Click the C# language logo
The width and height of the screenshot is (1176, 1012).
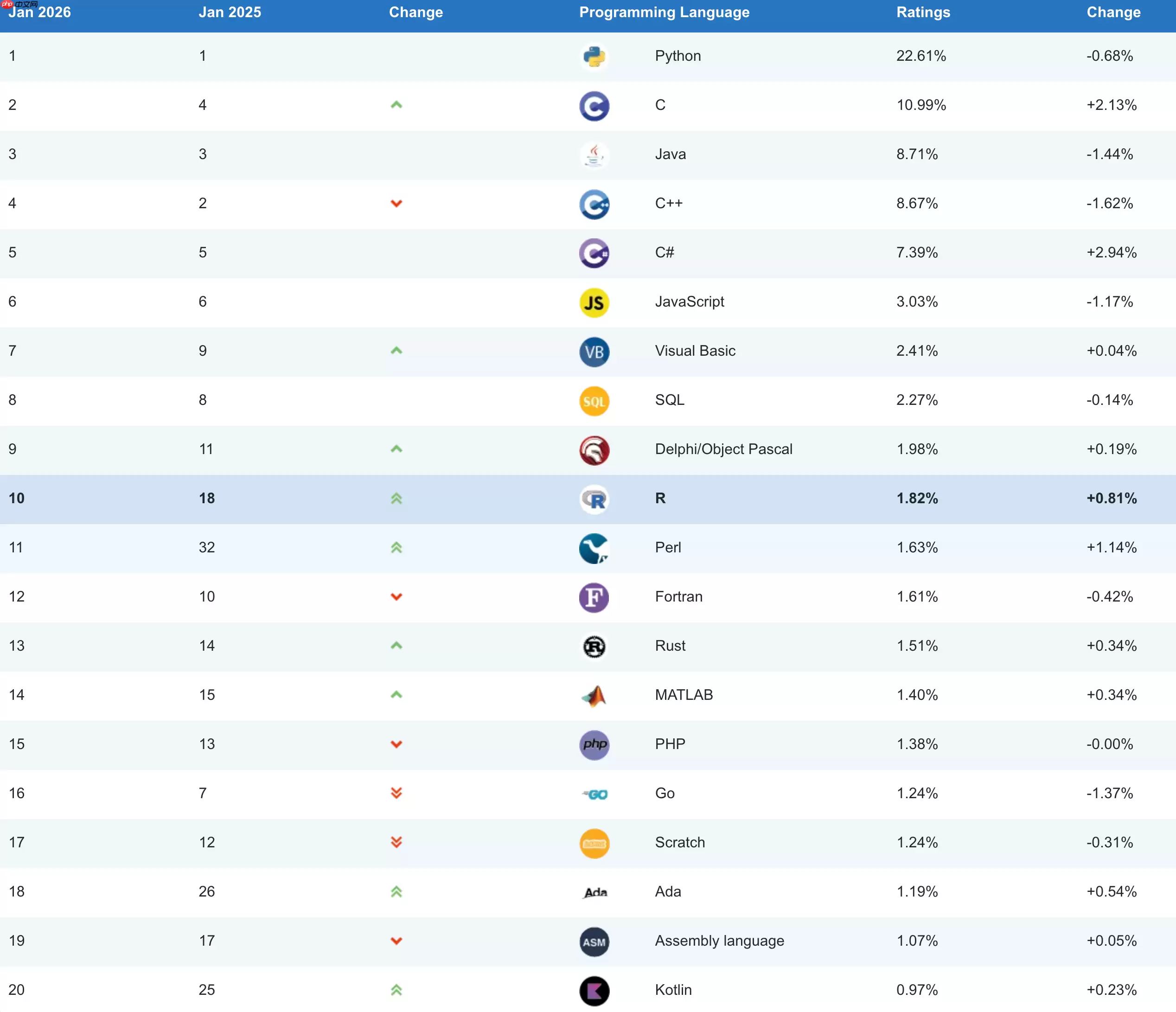(x=594, y=253)
